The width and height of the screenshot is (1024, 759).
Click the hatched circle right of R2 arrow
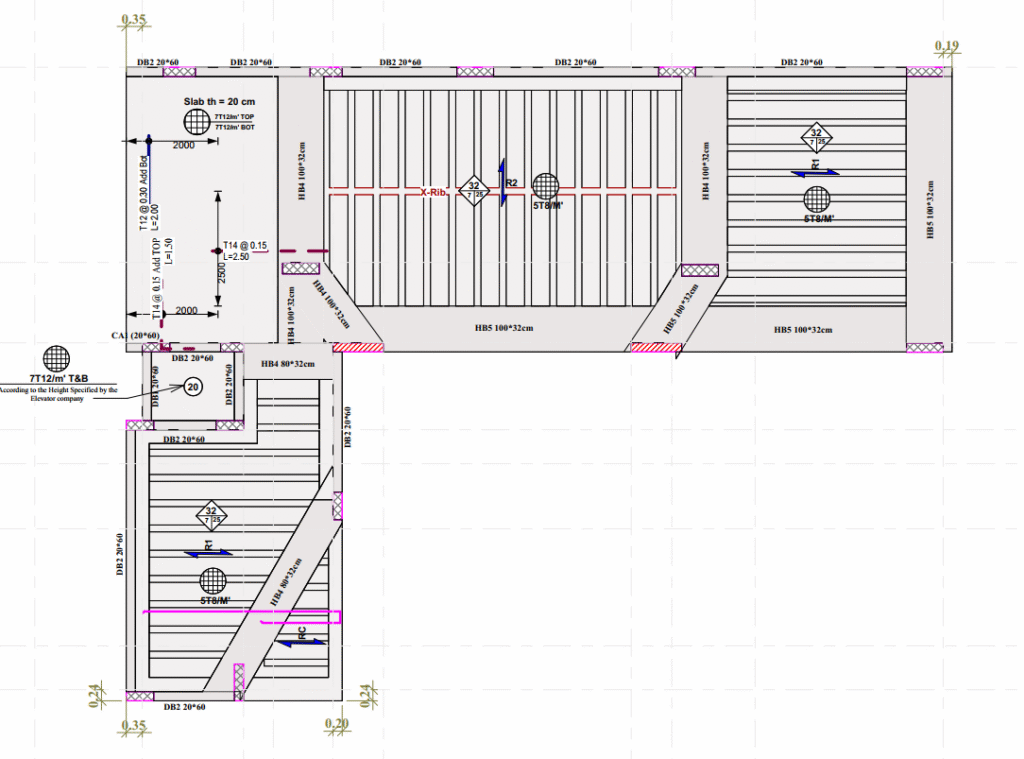pyautogui.click(x=545, y=186)
